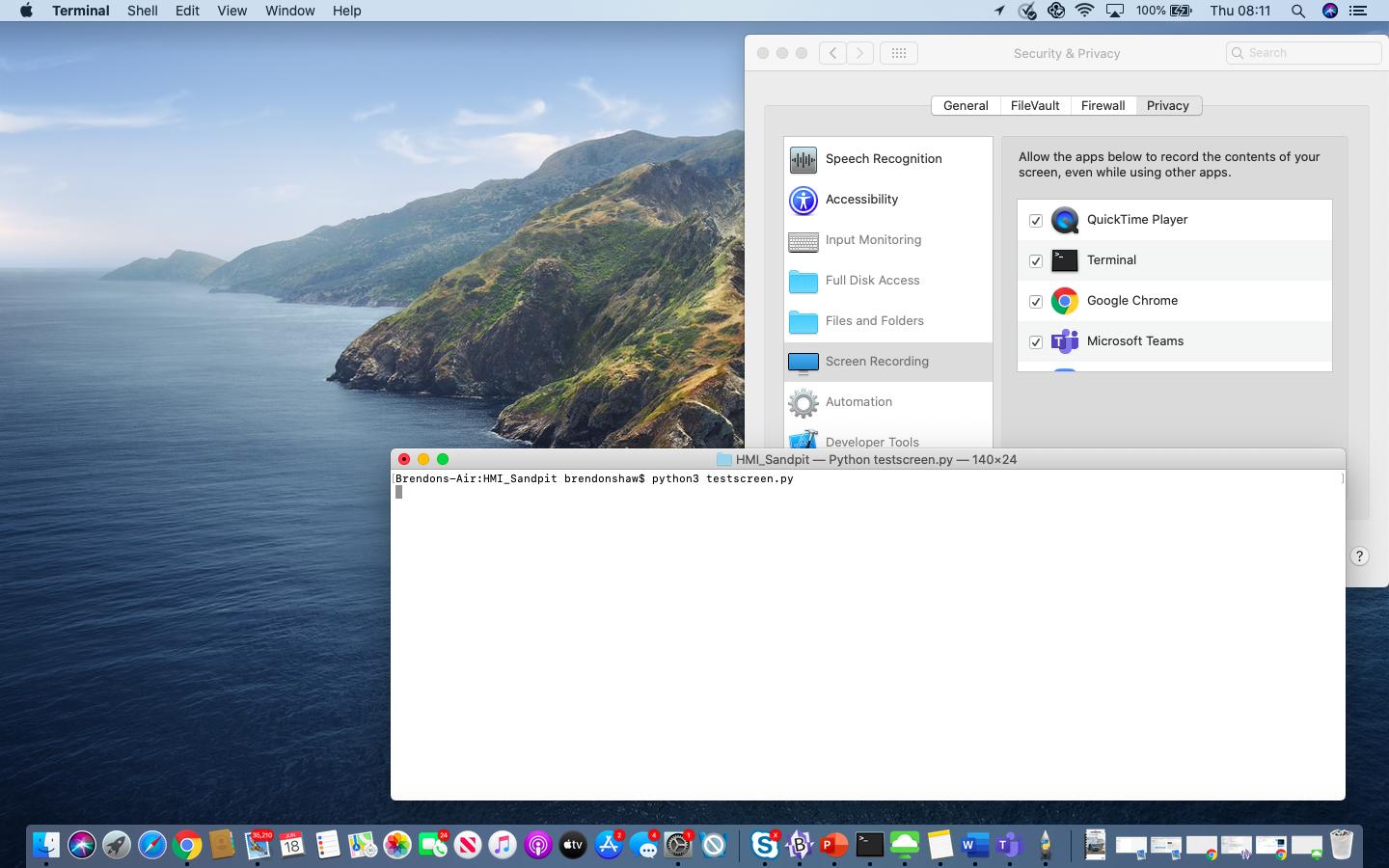
Task: Open App Store from the dock
Action: (609, 846)
